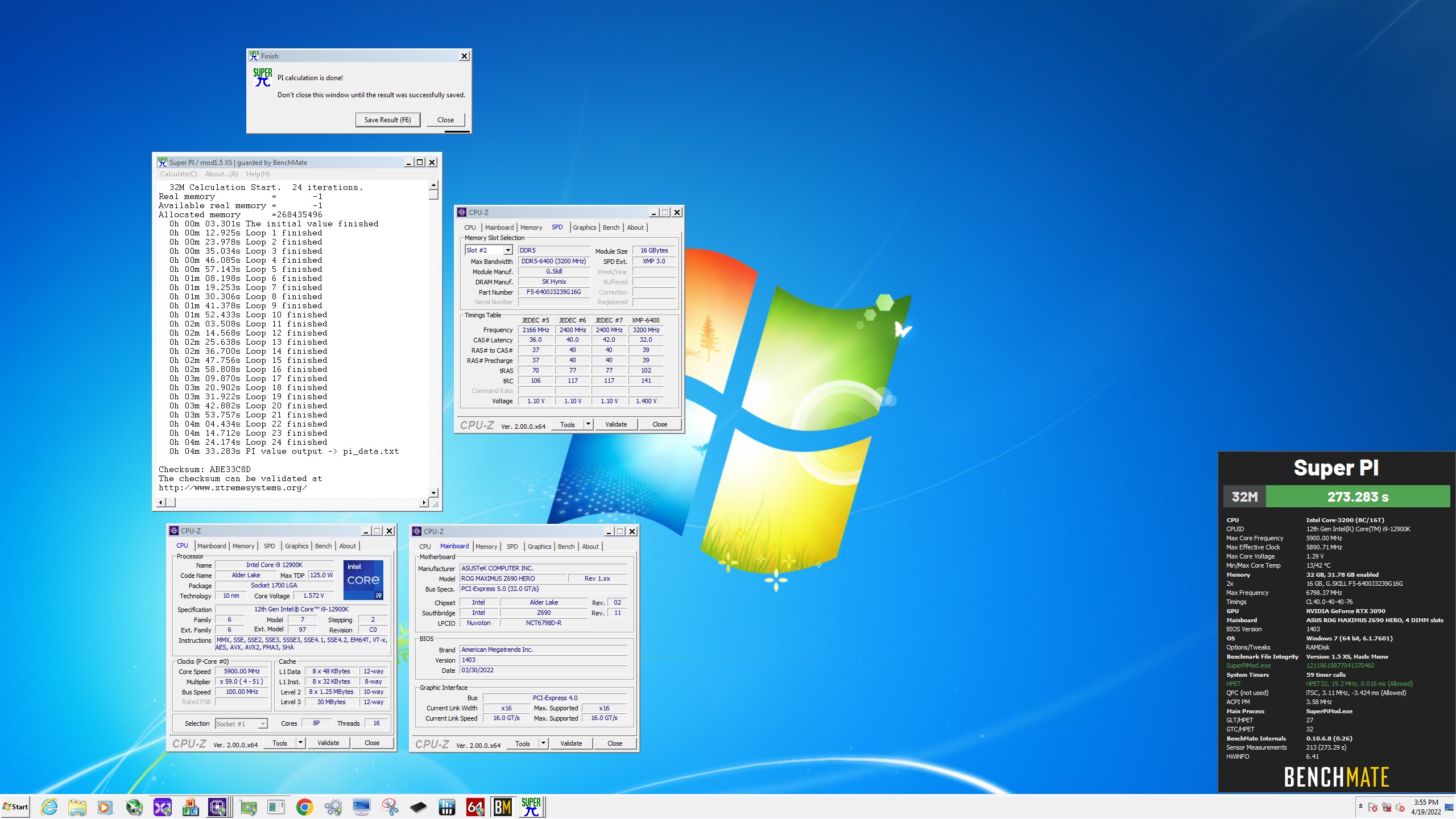
Task: Click Close button in CPU tab CPU-Z window
Action: click(x=372, y=743)
